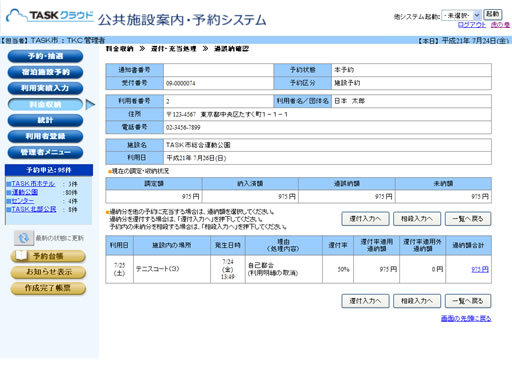Image resolution: width=512 pixels, height=384 pixels.
Task: Open the 予約台帳 book icon button
Action: tap(48, 256)
